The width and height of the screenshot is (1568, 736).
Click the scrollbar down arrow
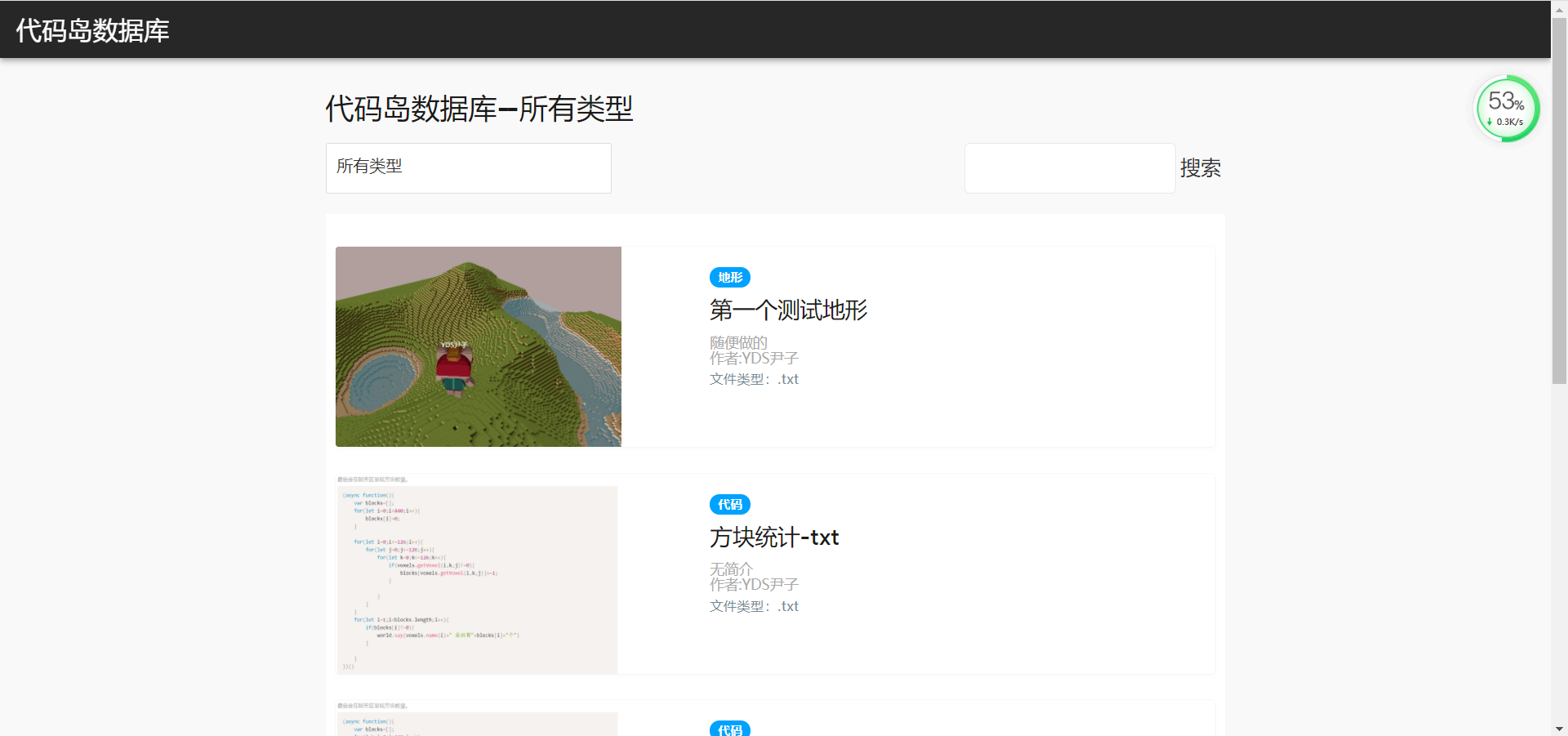click(x=1559, y=729)
